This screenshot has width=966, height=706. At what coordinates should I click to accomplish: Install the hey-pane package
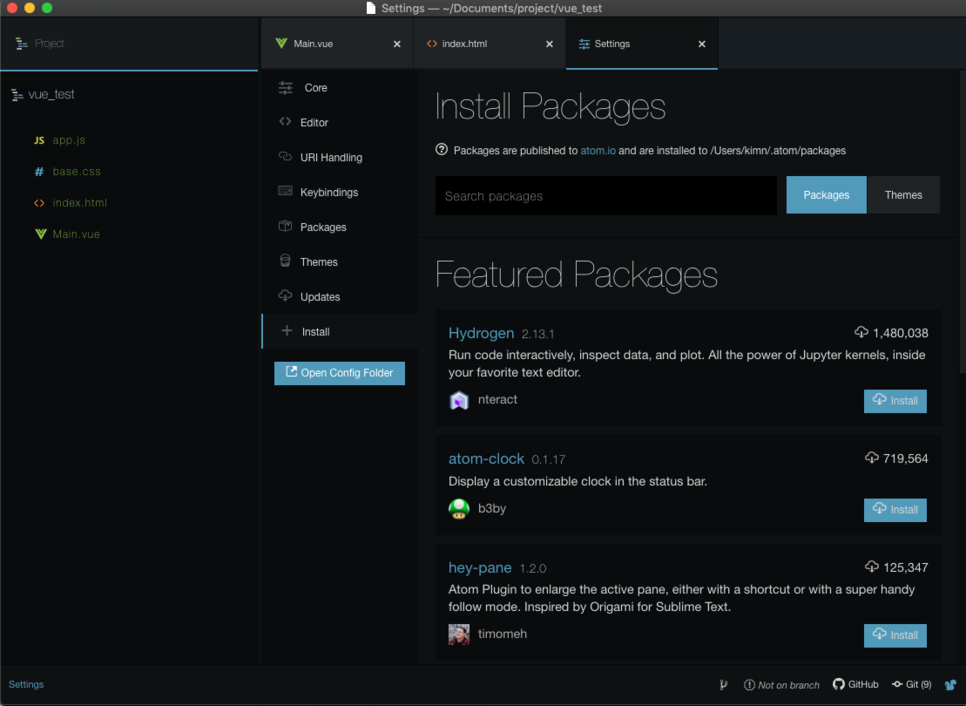point(895,635)
